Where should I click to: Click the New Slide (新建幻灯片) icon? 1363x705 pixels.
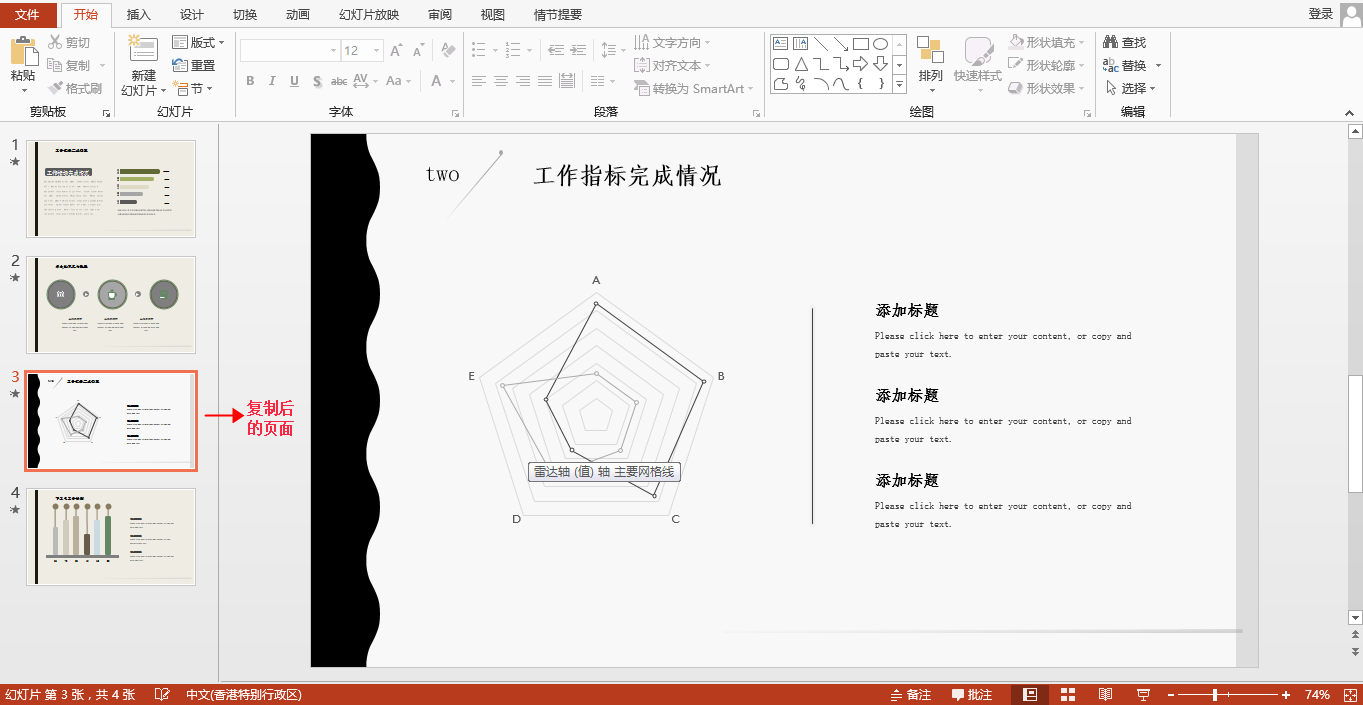(x=143, y=52)
